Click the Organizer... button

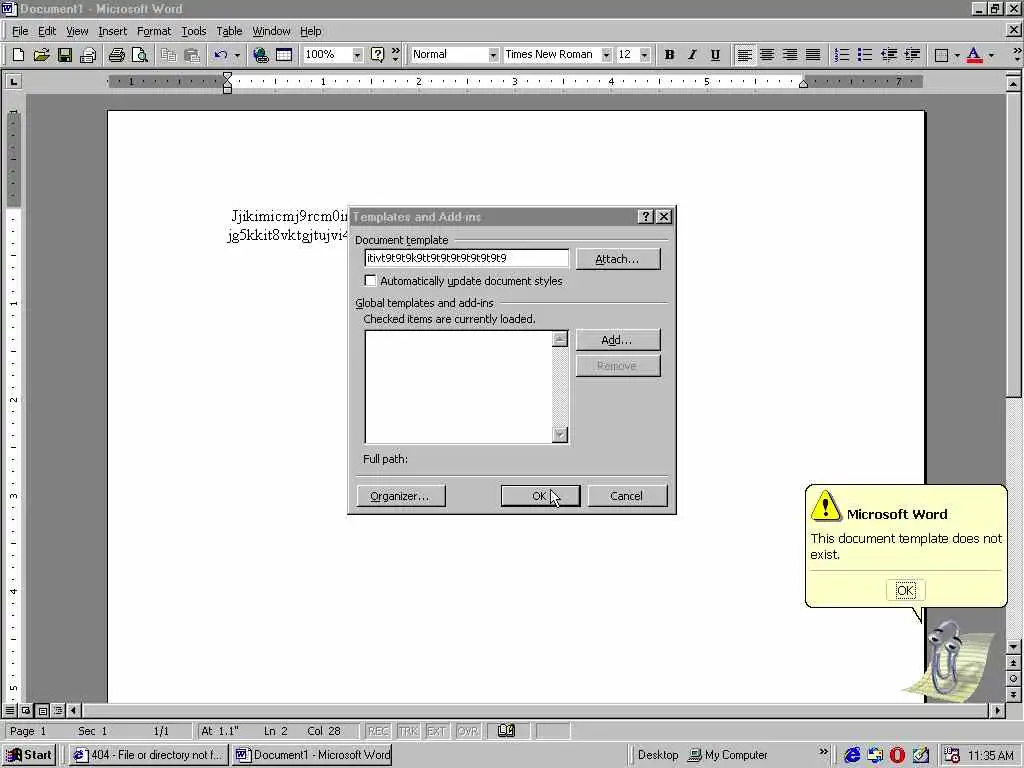coord(401,496)
